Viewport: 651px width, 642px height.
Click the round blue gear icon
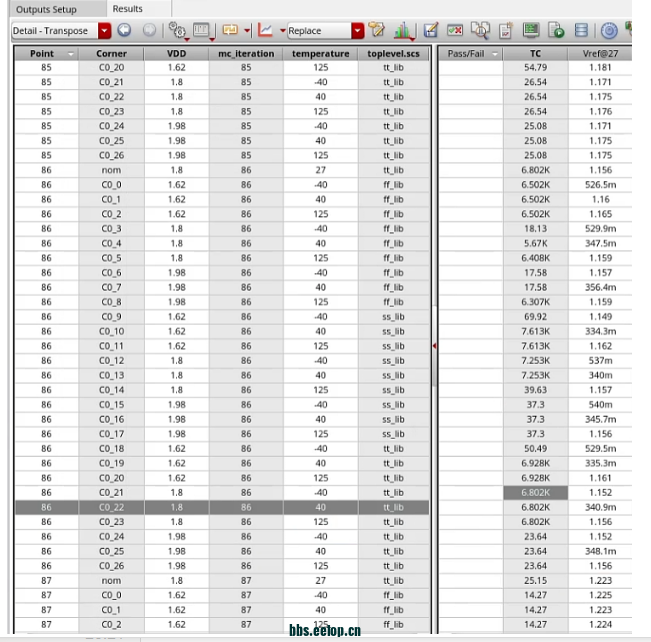click(x=609, y=30)
